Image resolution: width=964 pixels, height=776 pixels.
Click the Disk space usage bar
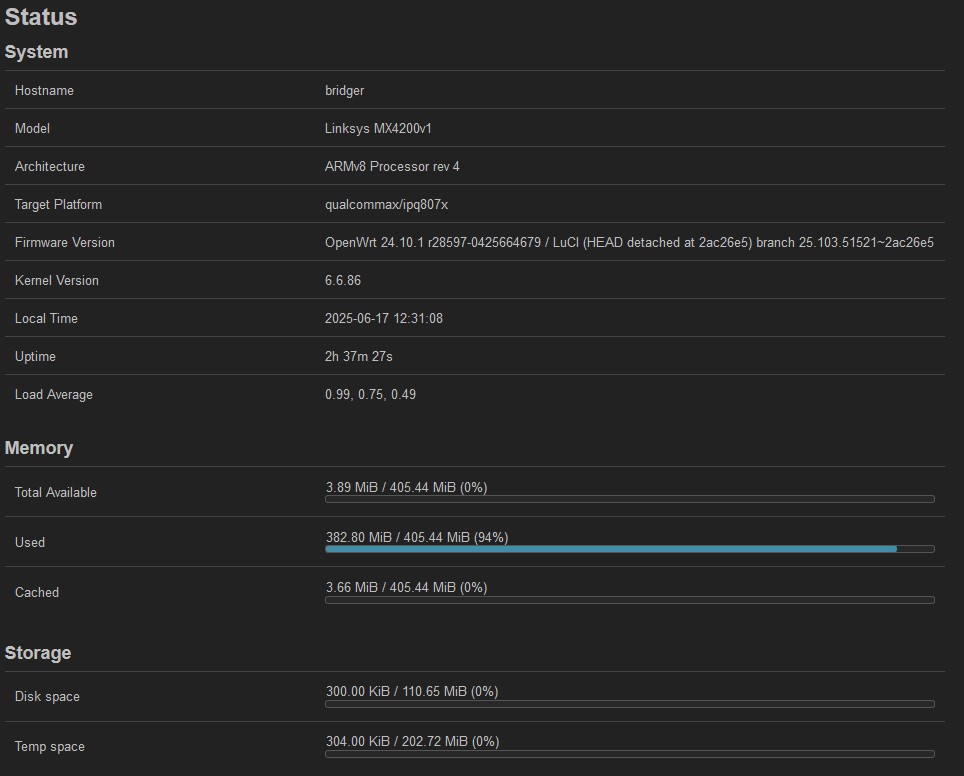coord(630,704)
